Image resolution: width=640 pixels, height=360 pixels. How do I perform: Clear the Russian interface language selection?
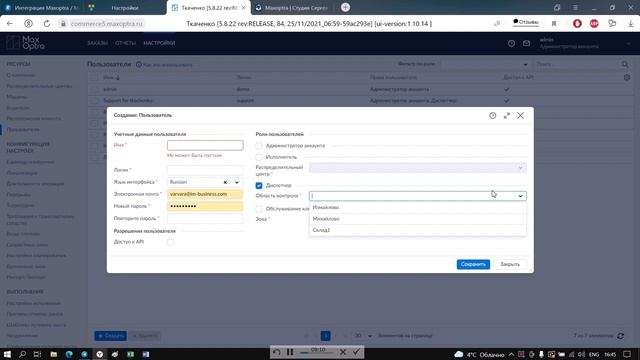coord(225,182)
